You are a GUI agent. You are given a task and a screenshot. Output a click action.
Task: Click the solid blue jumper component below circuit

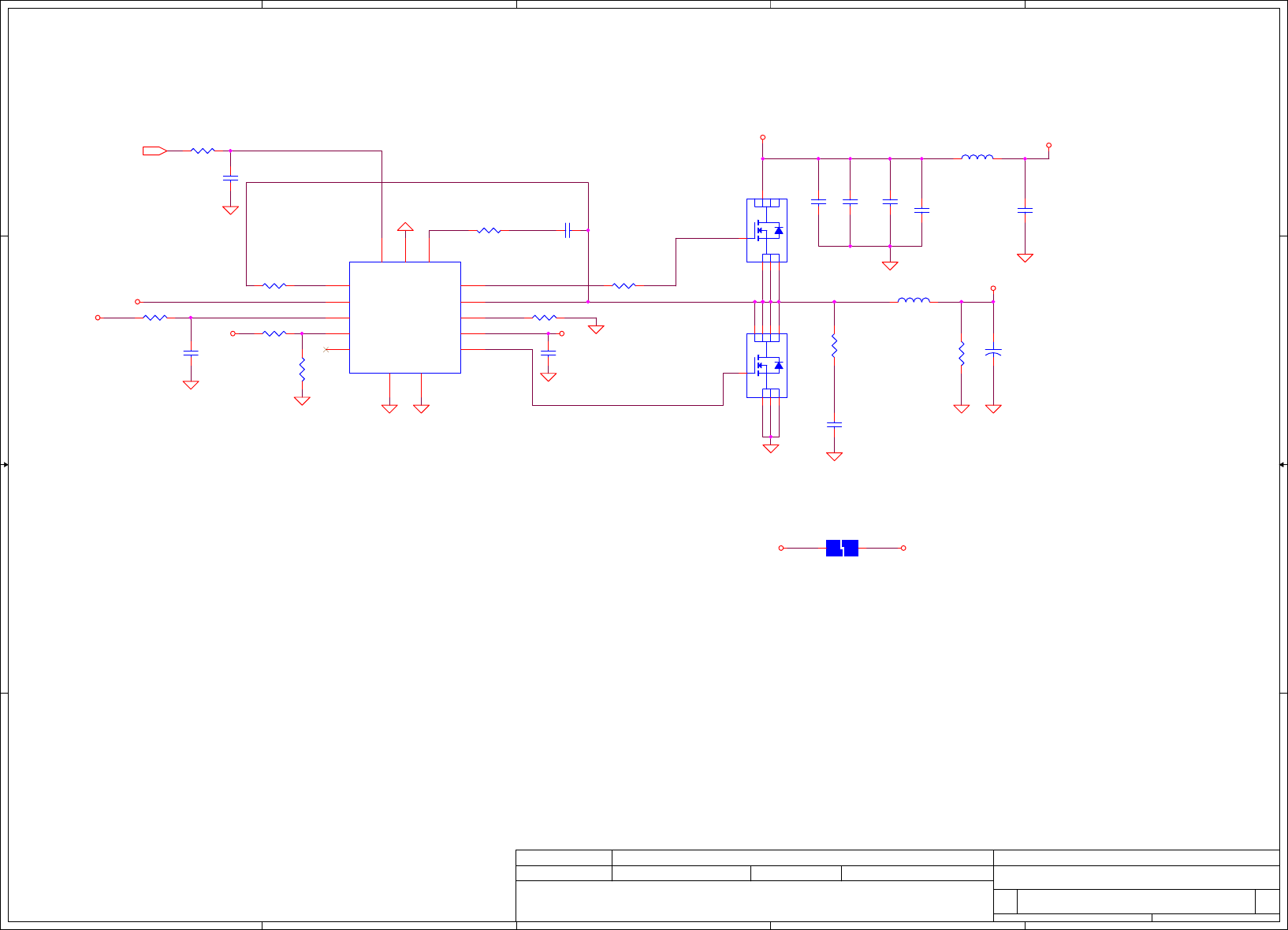coord(842,548)
